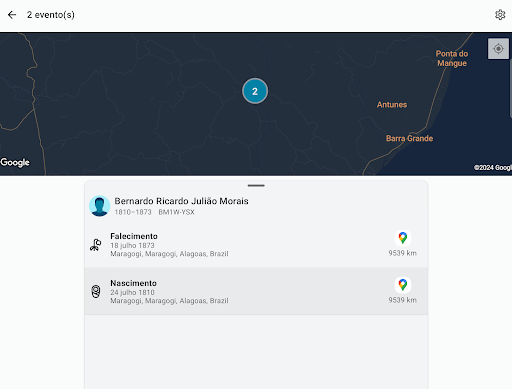Click the cluster marker showing 2
The width and height of the screenshot is (512, 389).
coord(255,91)
